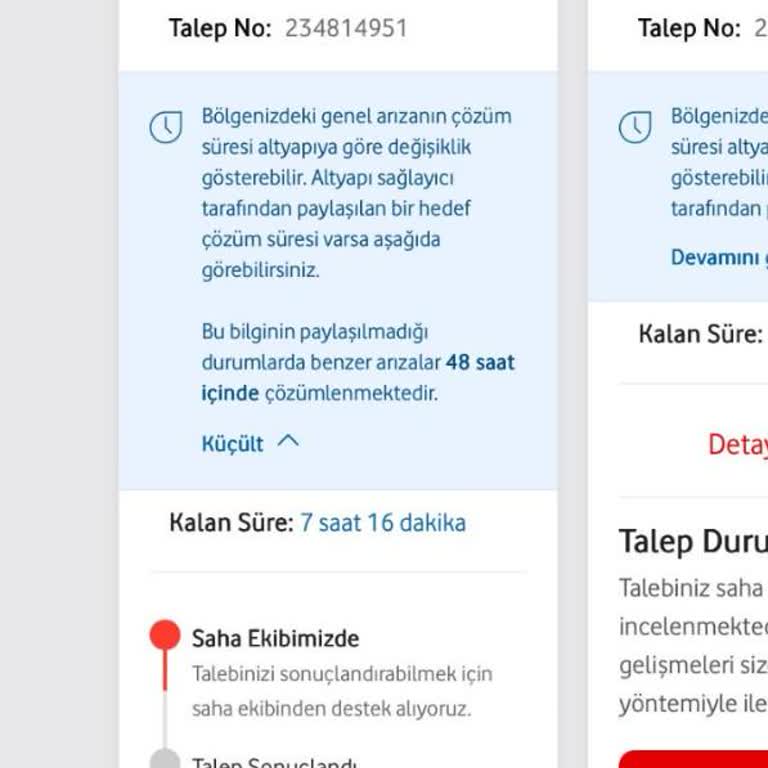
Task: Click the chevron arrow next to Küçült
Action: point(288,442)
